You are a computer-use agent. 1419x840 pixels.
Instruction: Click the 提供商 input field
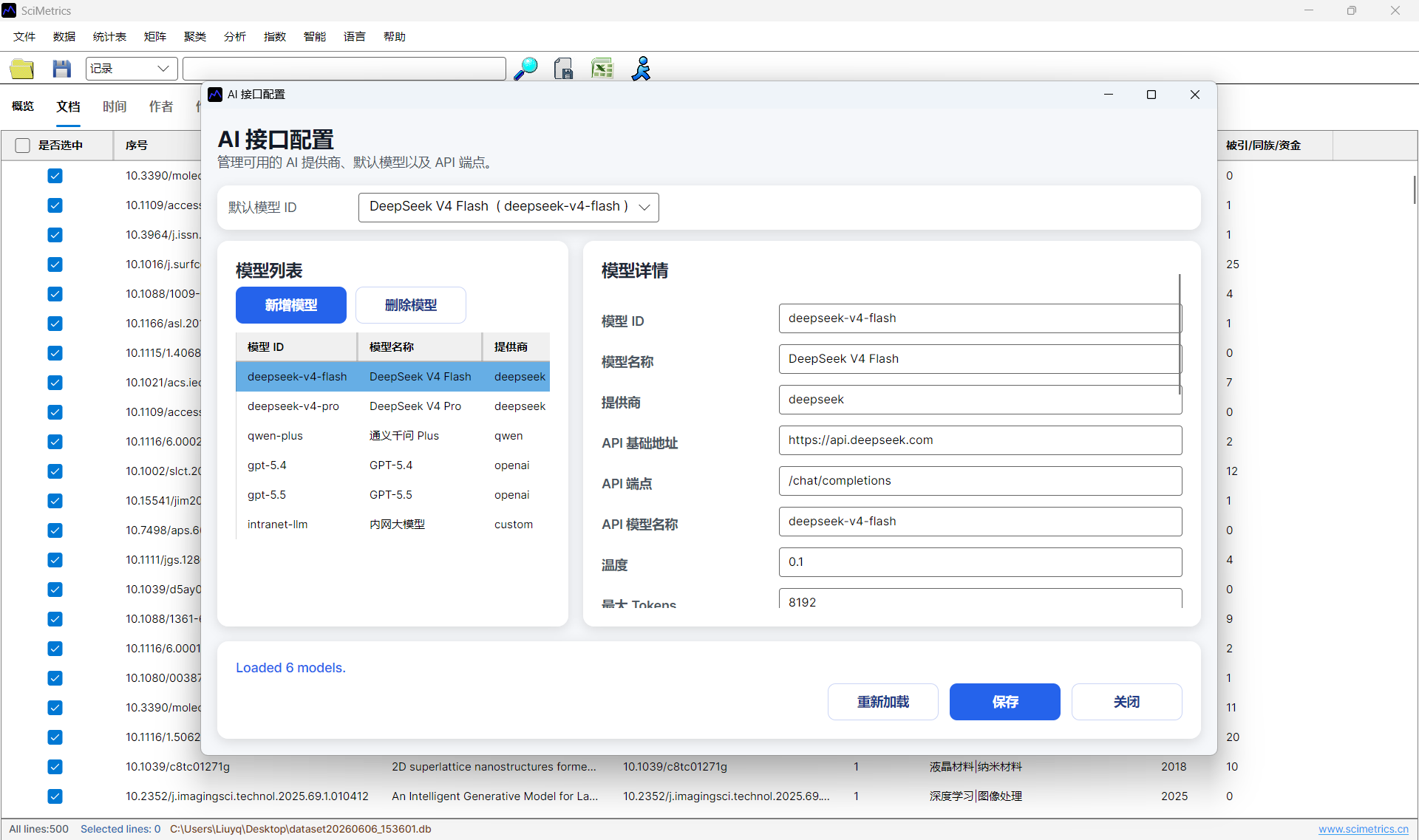tap(980, 400)
